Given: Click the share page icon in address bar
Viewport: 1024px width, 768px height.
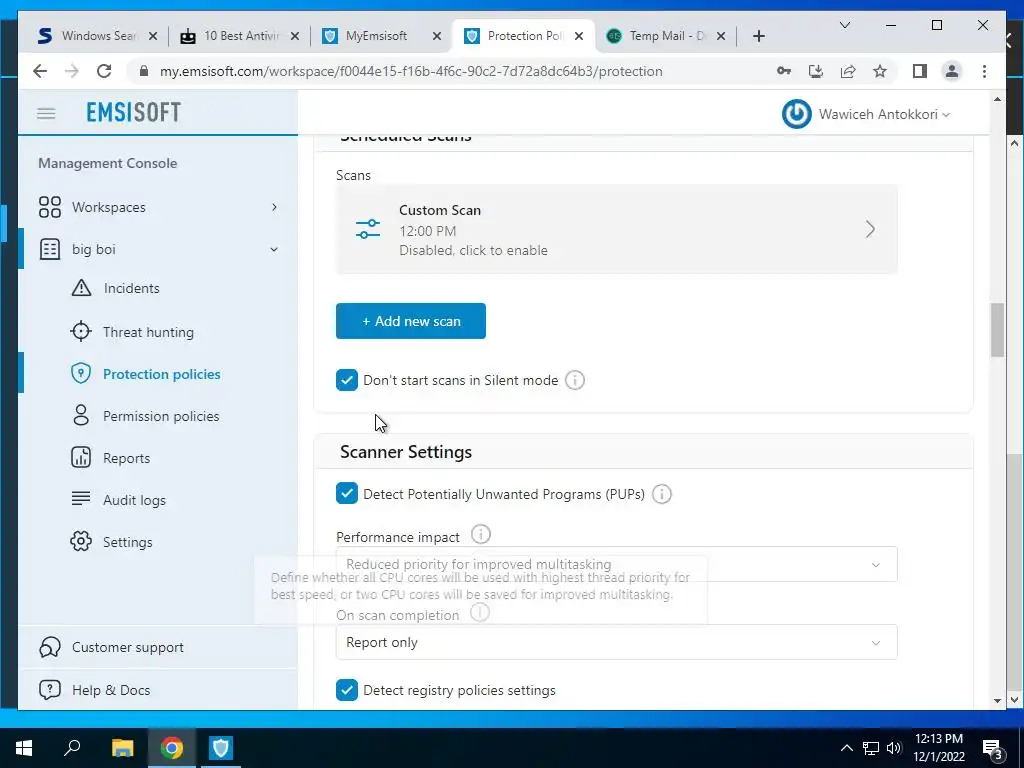Looking at the screenshot, I should [x=848, y=71].
